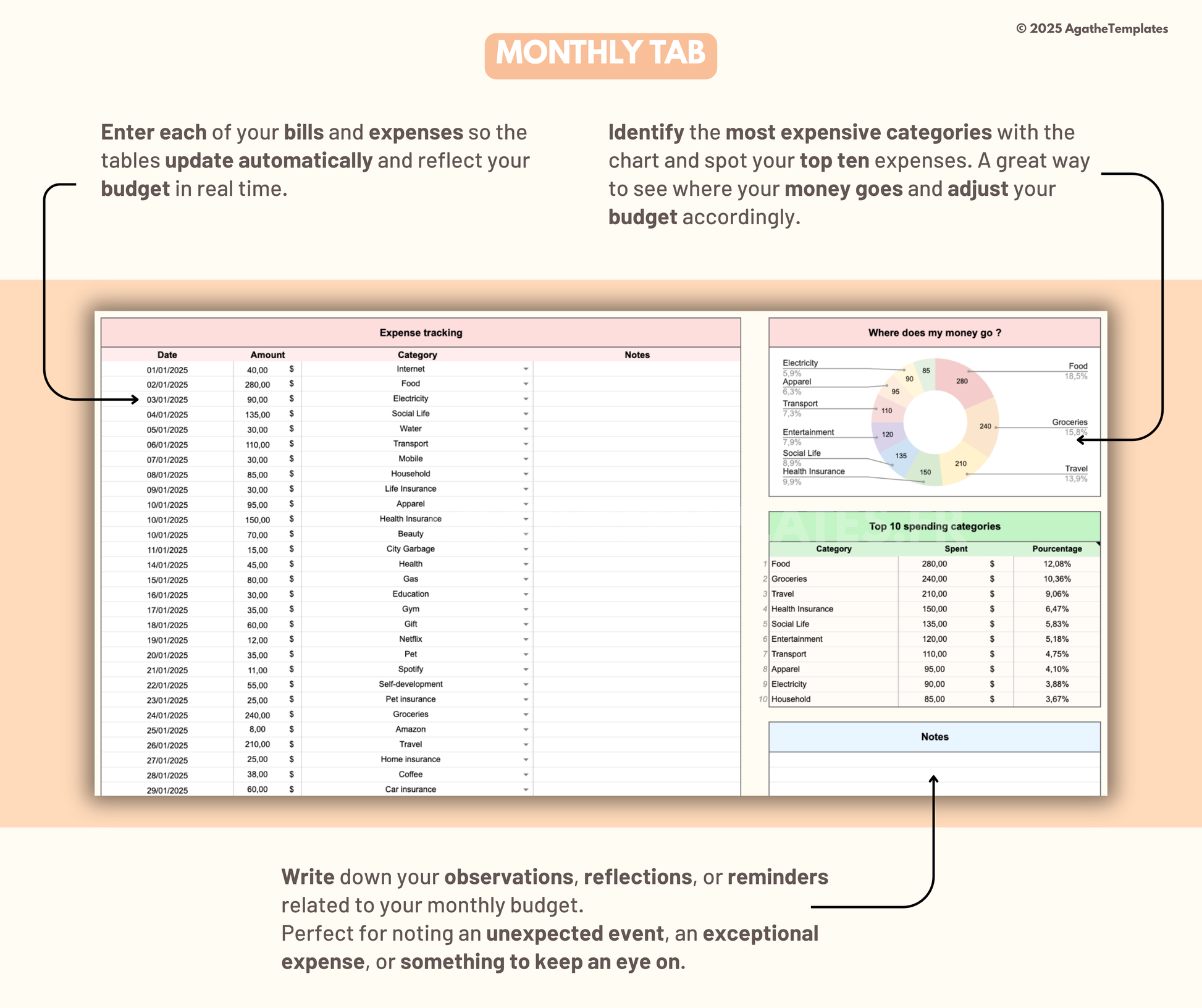Select the 03/01/2025 date cell

point(167,400)
